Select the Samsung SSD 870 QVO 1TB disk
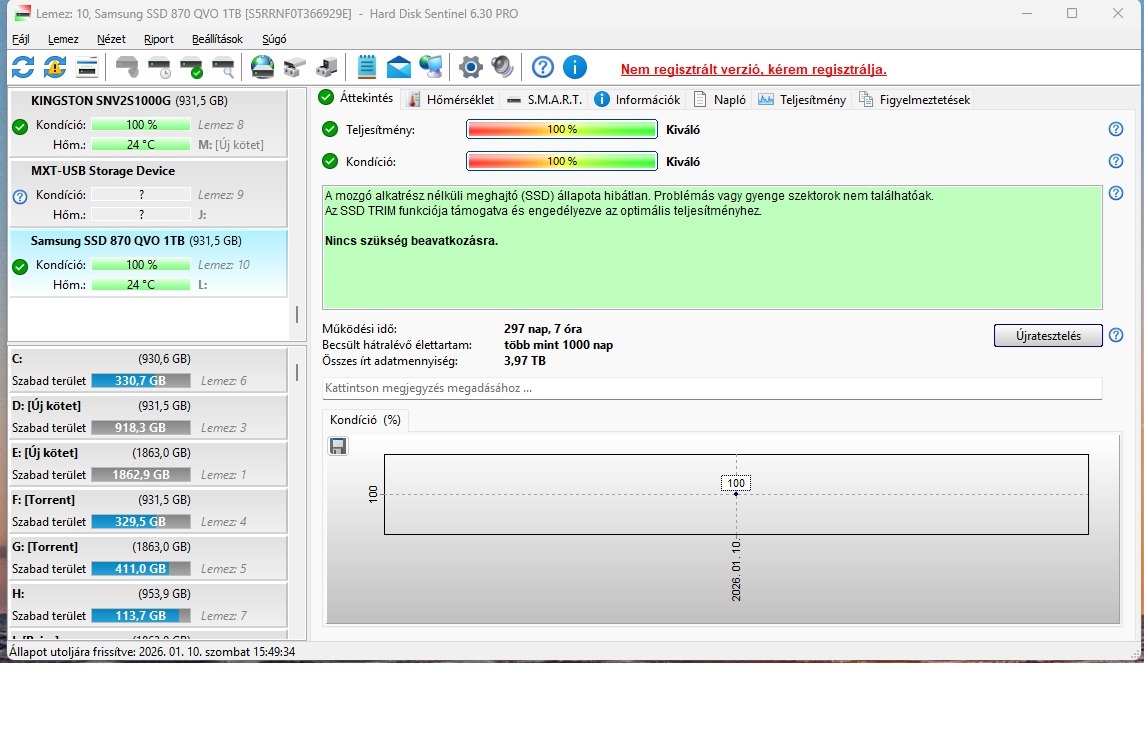Image resolution: width=1144 pixels, height=737 pixels. click(x=148, y=263)
